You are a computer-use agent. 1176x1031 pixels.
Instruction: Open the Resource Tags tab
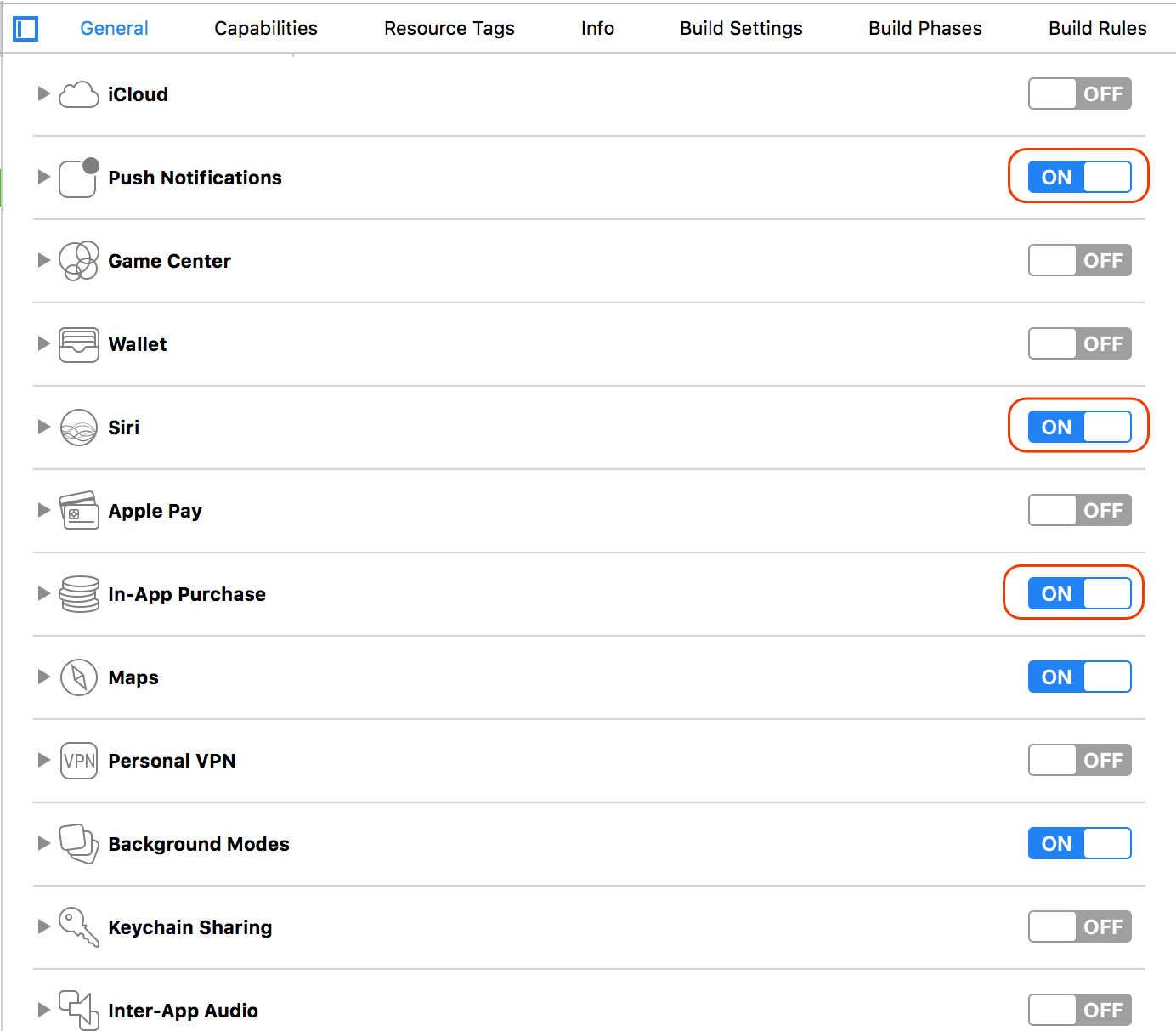tap(449, 29)
